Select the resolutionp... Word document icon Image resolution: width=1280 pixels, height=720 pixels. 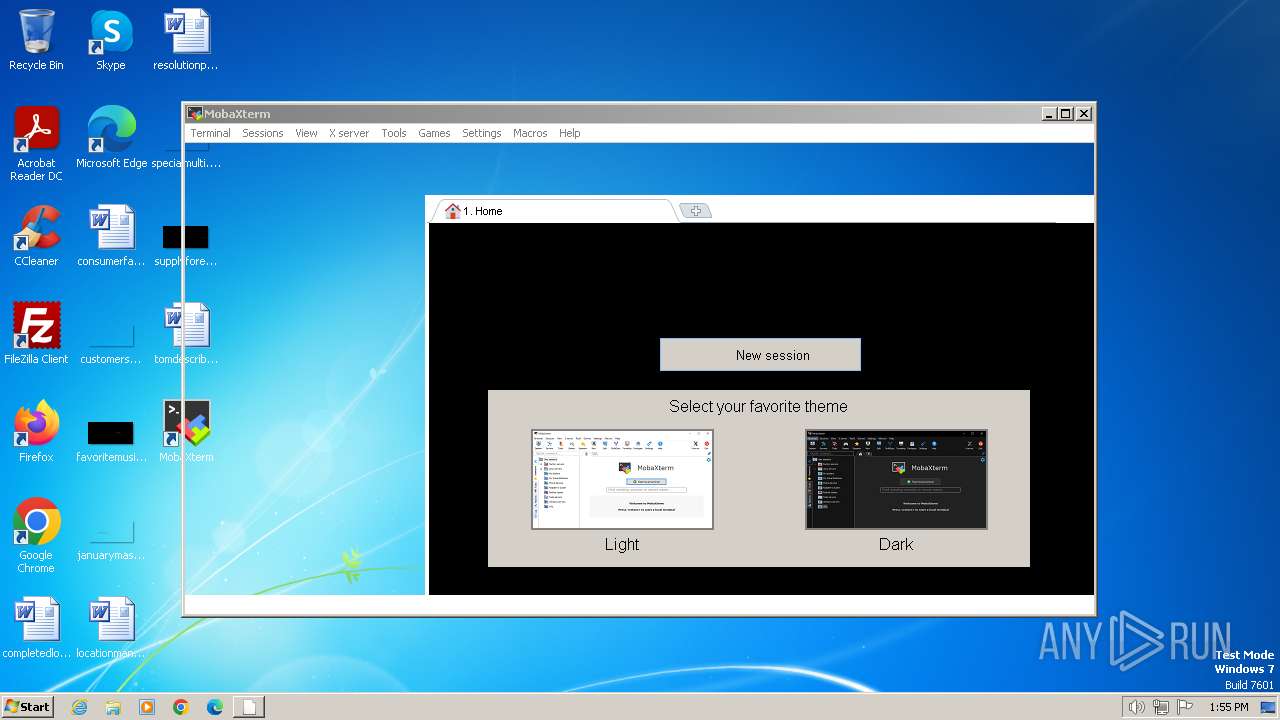(x=185, y=41)
